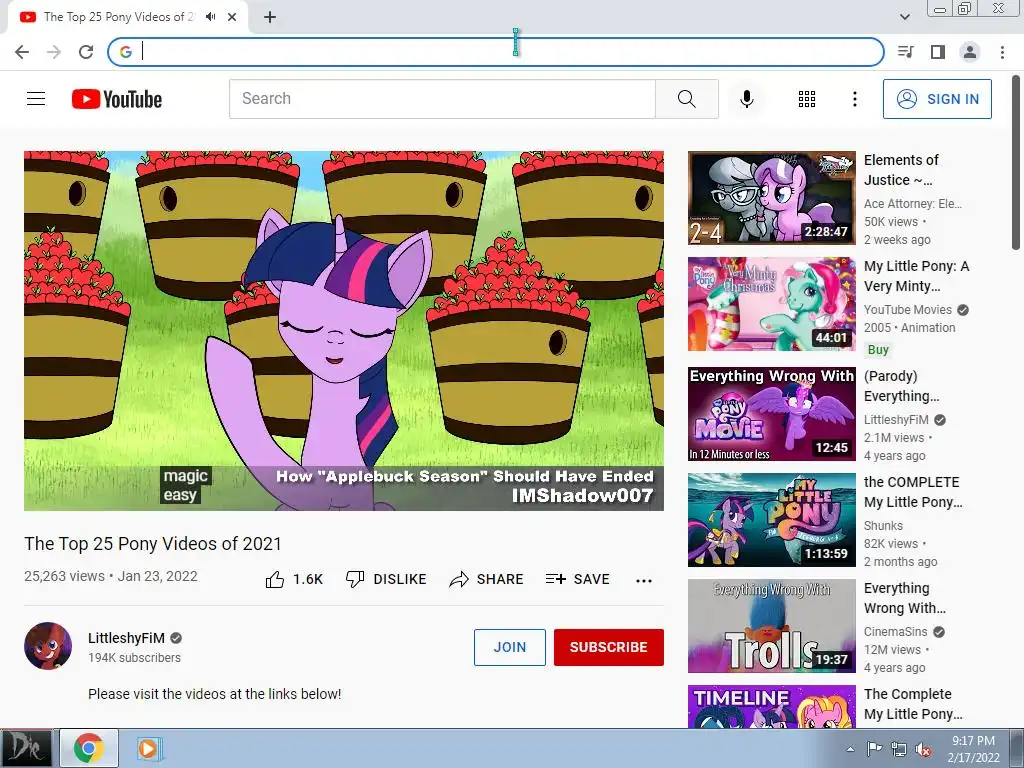Image resolution: width=1024 pixels, height=768 pixels.
Task: Open the COMPLETE My Little Pony title
Action: pyautogui.click(x=913, y=492)
